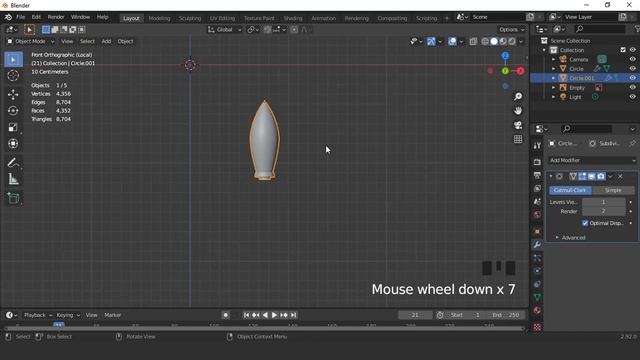Open the Add Modifier dropdown

coord(592,160)
